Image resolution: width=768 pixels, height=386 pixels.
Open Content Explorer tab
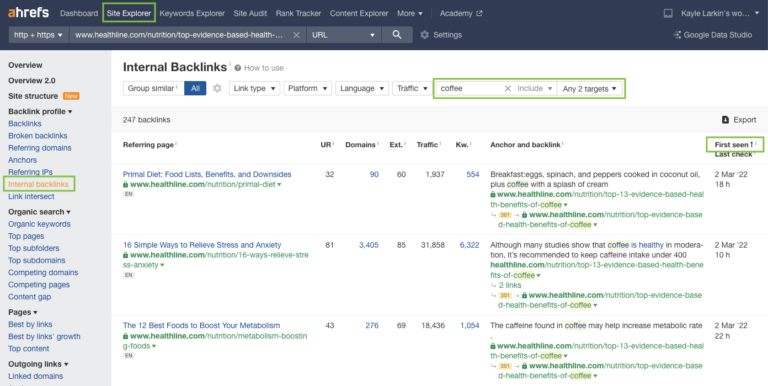point(359,13)
